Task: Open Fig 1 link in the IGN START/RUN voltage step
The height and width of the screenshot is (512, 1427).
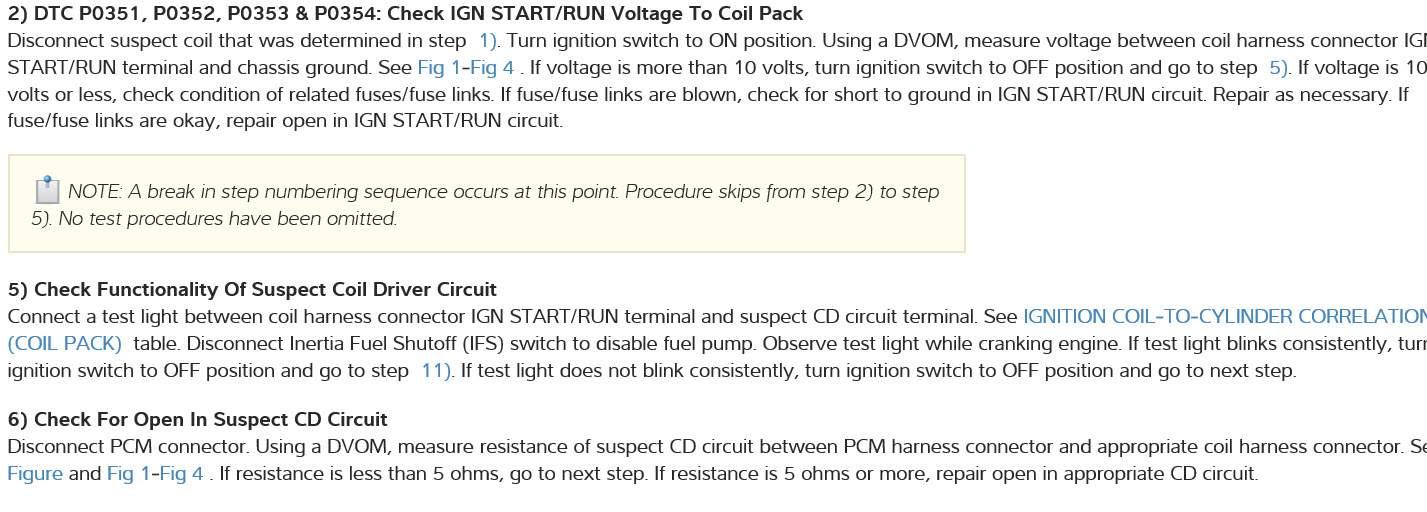Action: click(x=441, y=68)
